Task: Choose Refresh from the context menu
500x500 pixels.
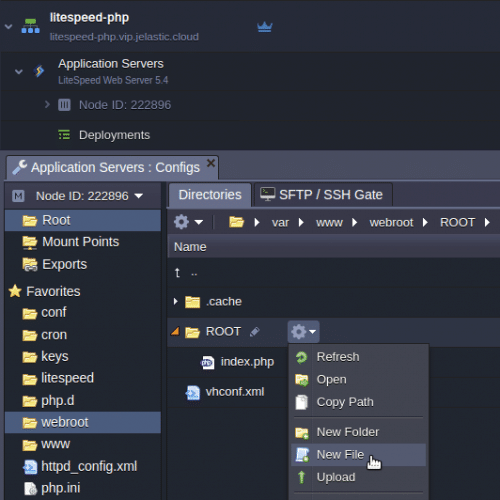Action: click(358, 357)
